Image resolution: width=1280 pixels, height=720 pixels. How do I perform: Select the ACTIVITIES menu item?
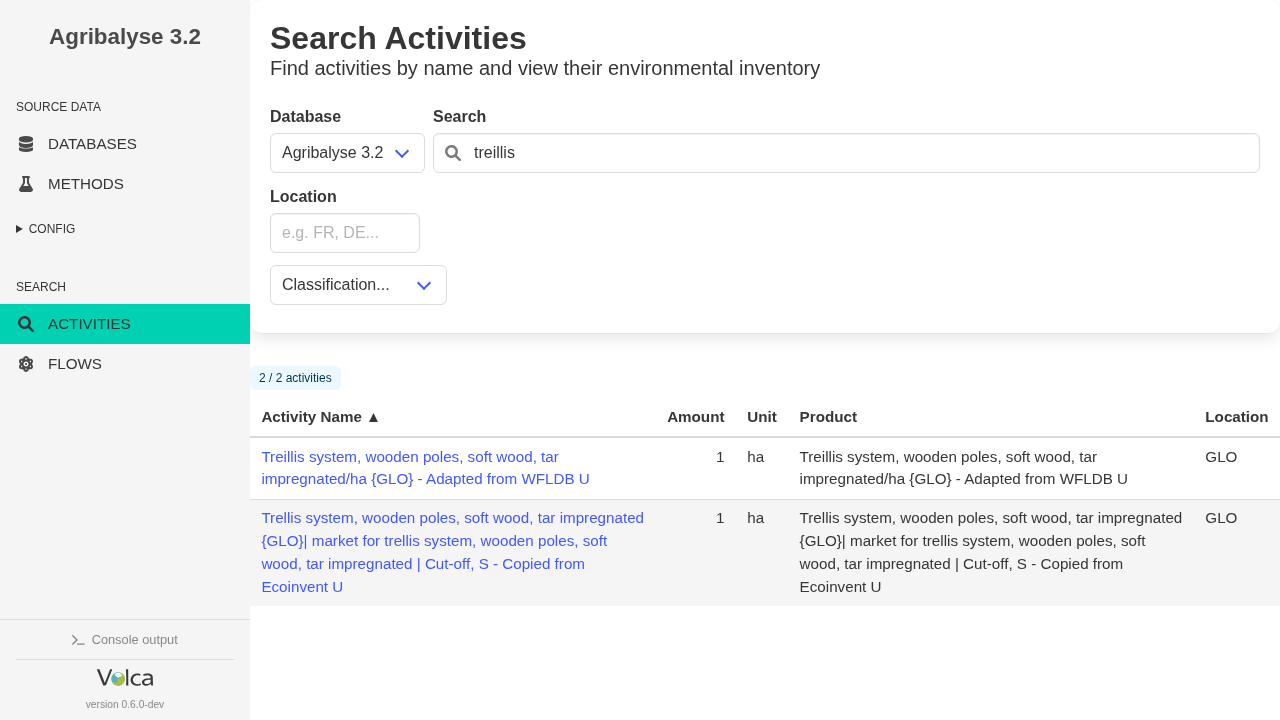coord(125,324)
